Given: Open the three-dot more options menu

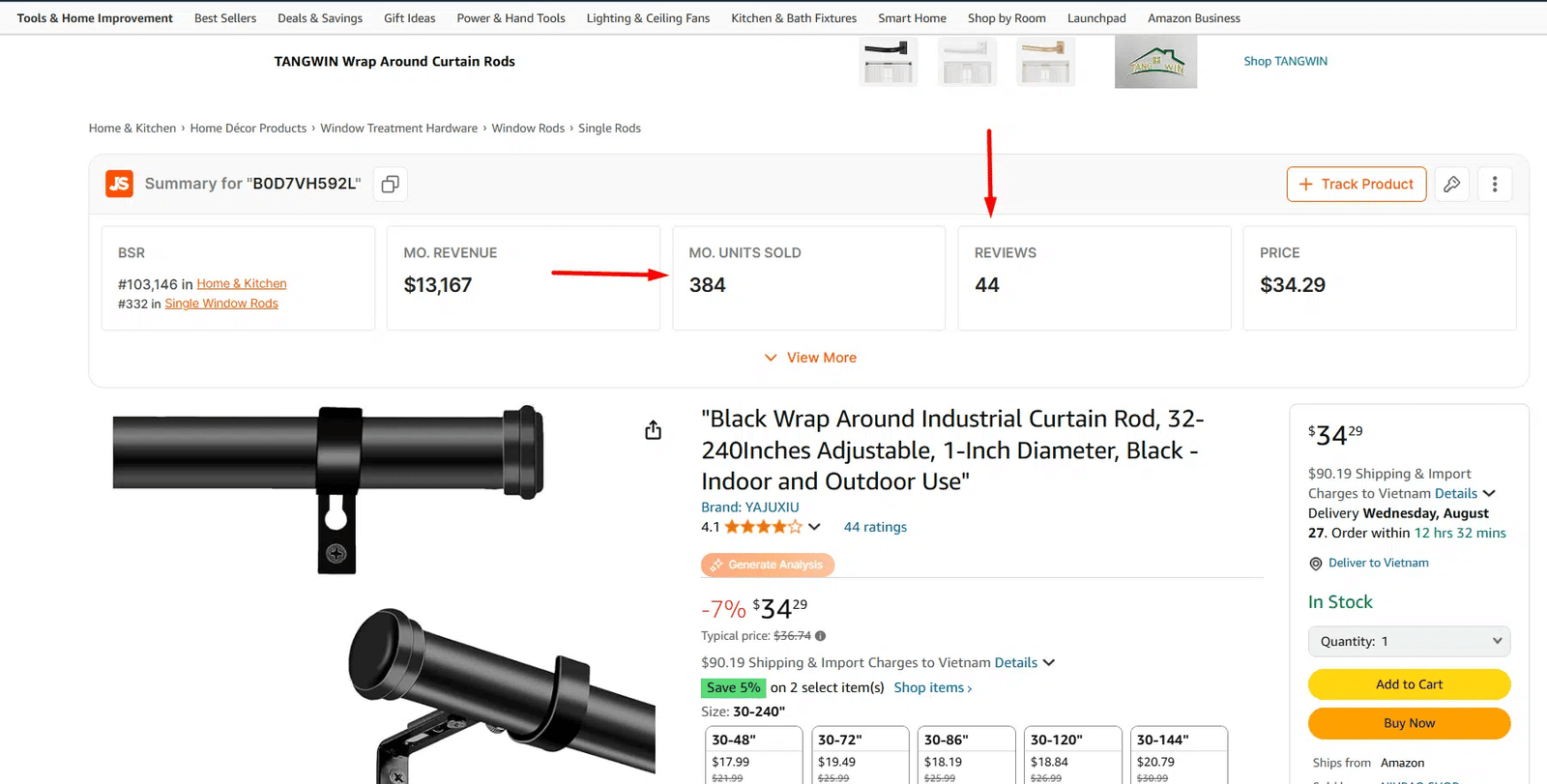Looking at the screenshot, I should click(x=1494, y=184).
